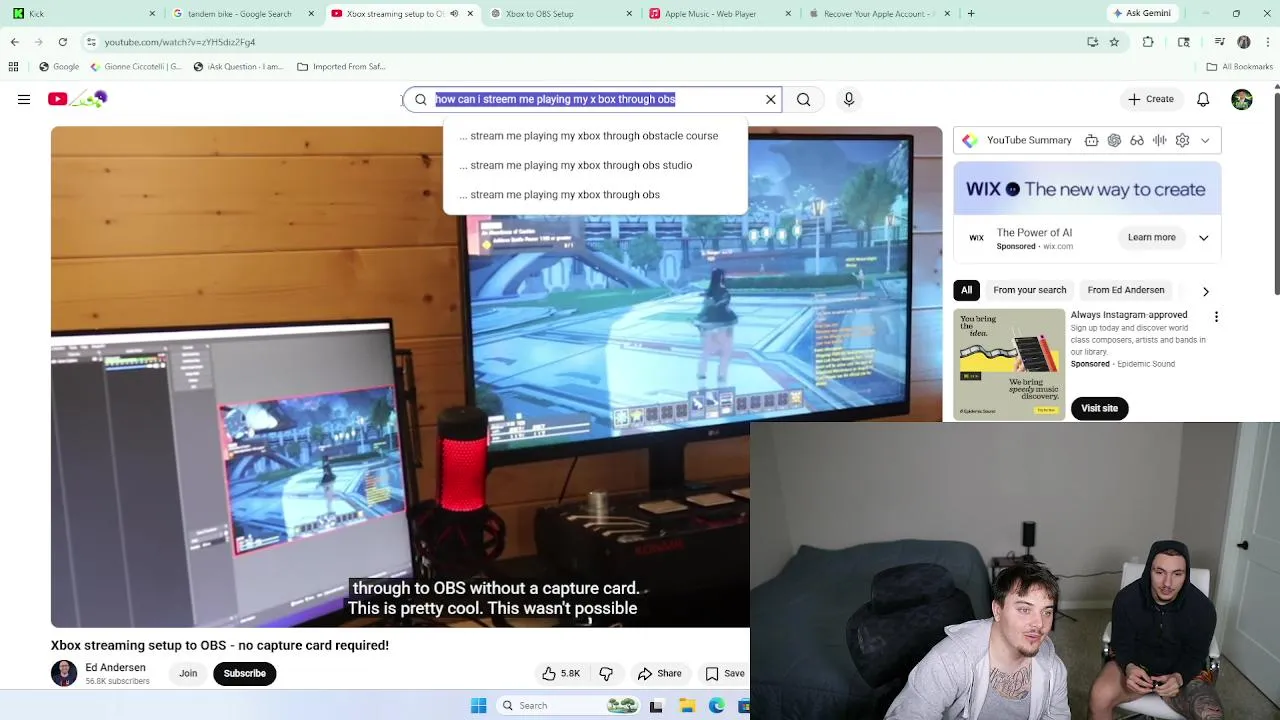
Task: Click Visit site for Epidemic Sound
Action: point(1099,408)
